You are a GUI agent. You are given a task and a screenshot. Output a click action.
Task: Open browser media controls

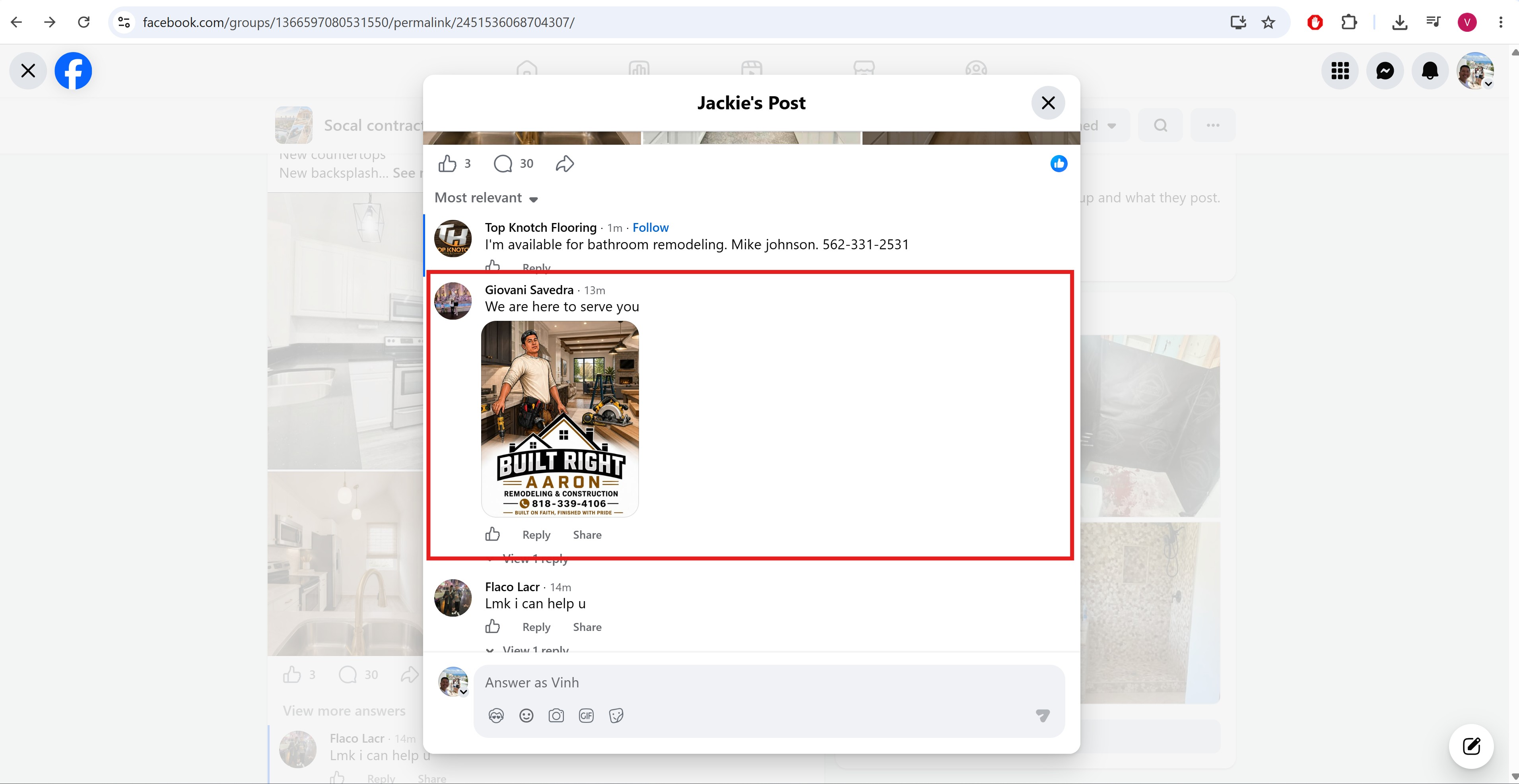(x=1434, y=22)
